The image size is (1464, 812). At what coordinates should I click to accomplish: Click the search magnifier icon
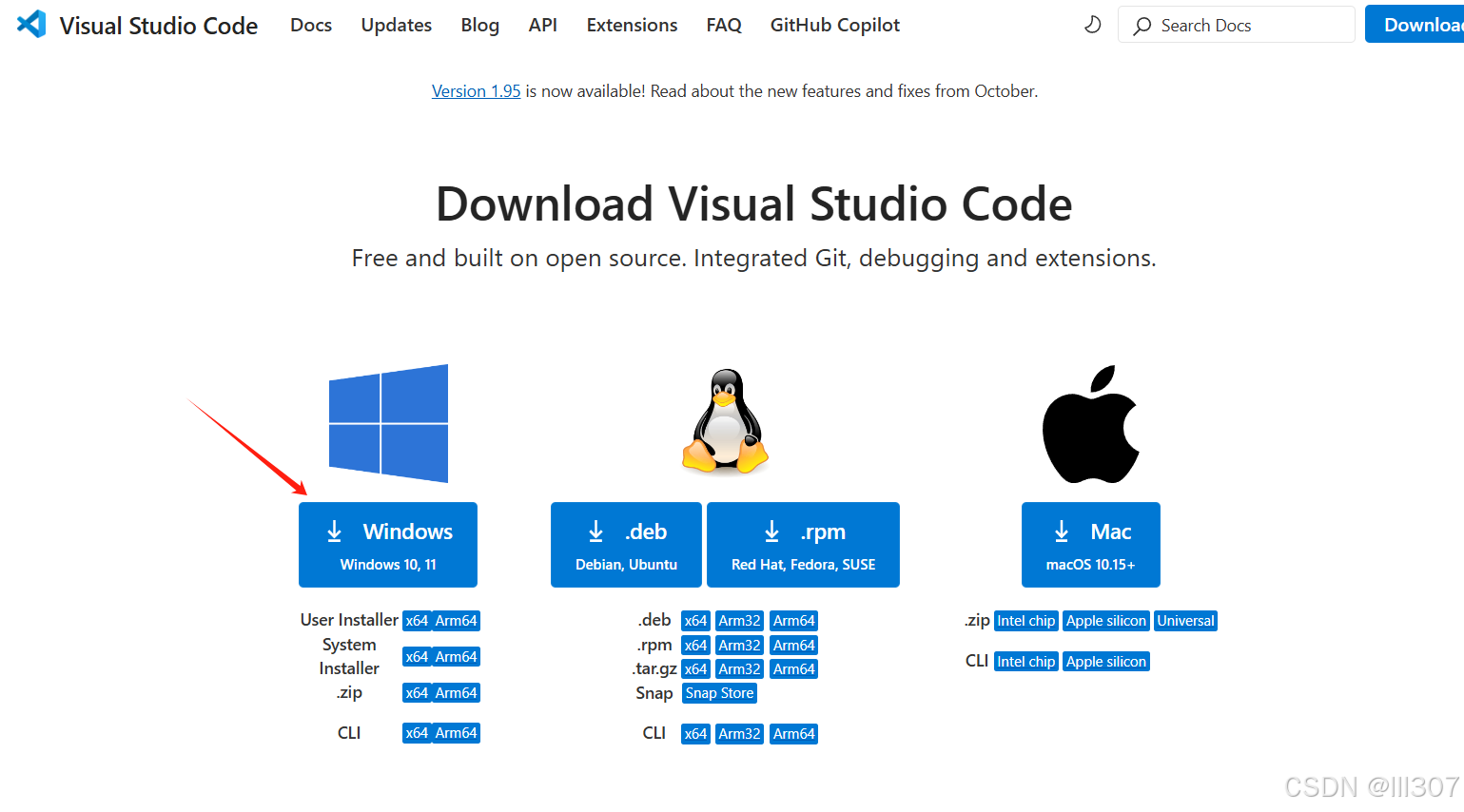(x=1142, y=26)
